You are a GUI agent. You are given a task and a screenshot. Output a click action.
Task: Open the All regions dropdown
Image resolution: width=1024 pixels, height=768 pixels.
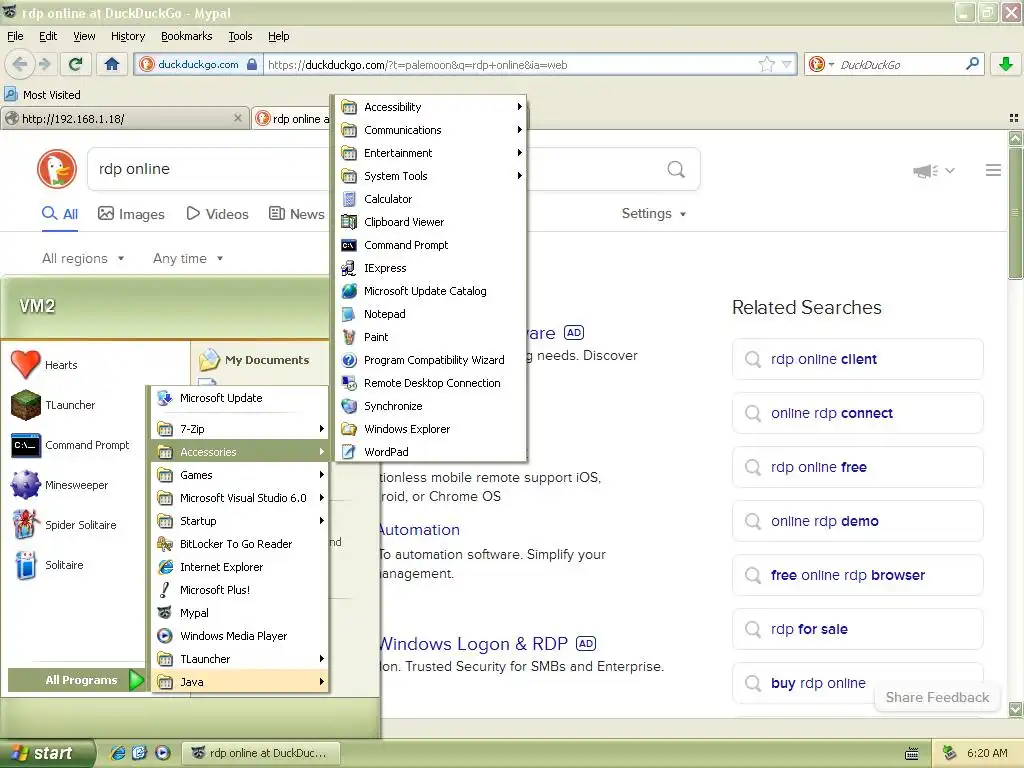tap(83, 259)
